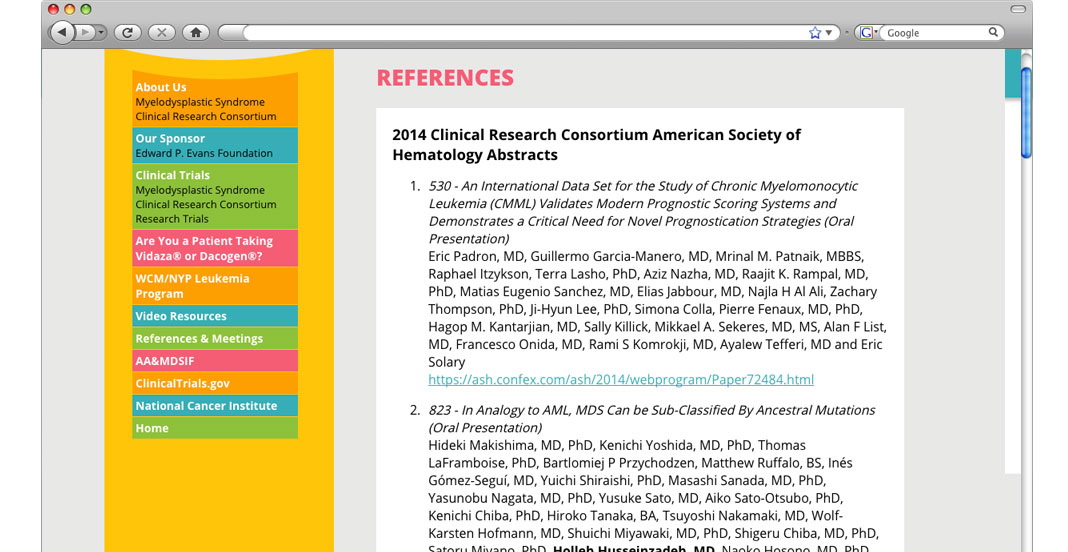Click the toolbar toggle pill in title bar
Image resolution: width=1068 pixels, height=552 pixels.
1018,10
